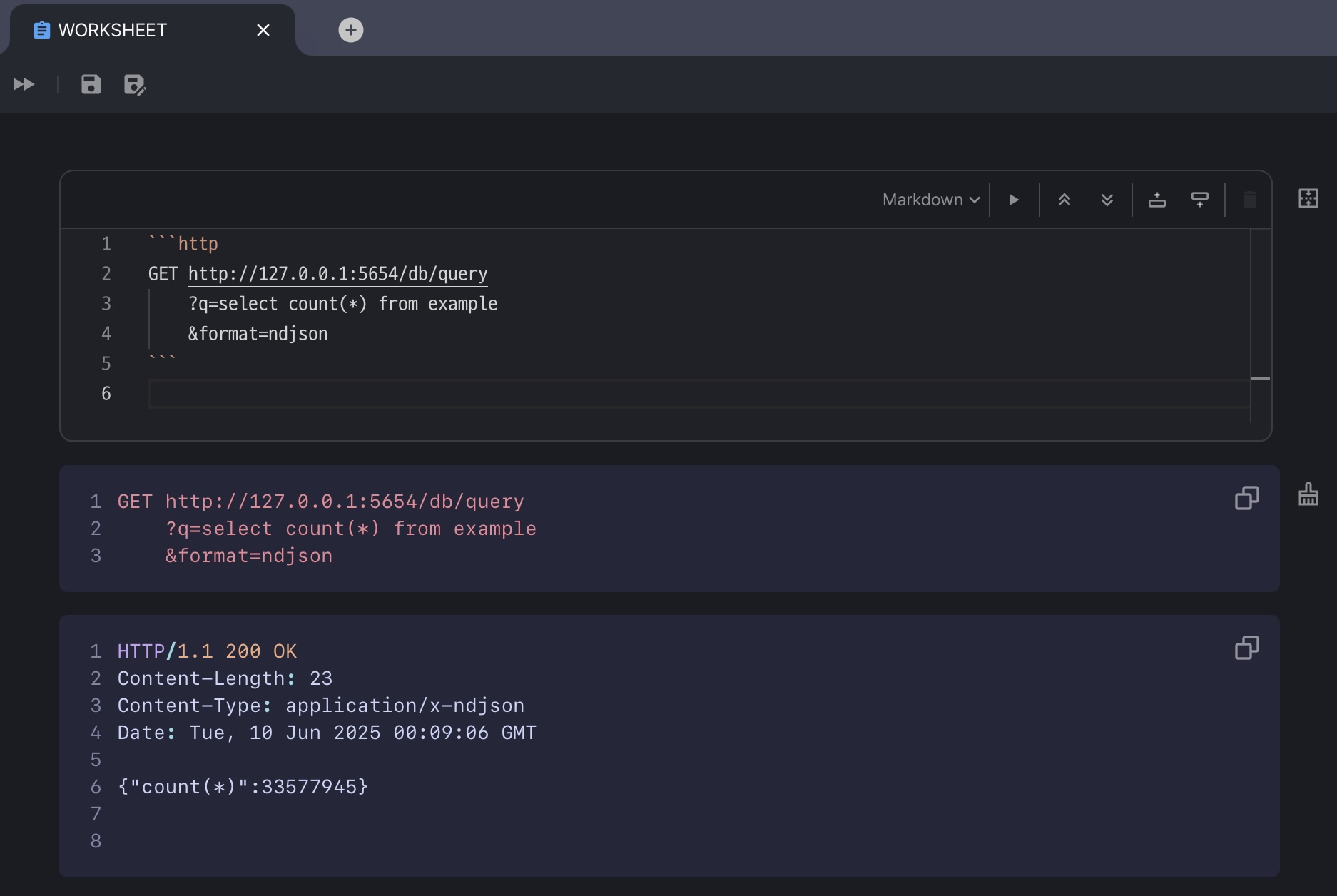Insert a new cell below this one
Screen dimensions: 1337x896
(x=1199, y=200)
